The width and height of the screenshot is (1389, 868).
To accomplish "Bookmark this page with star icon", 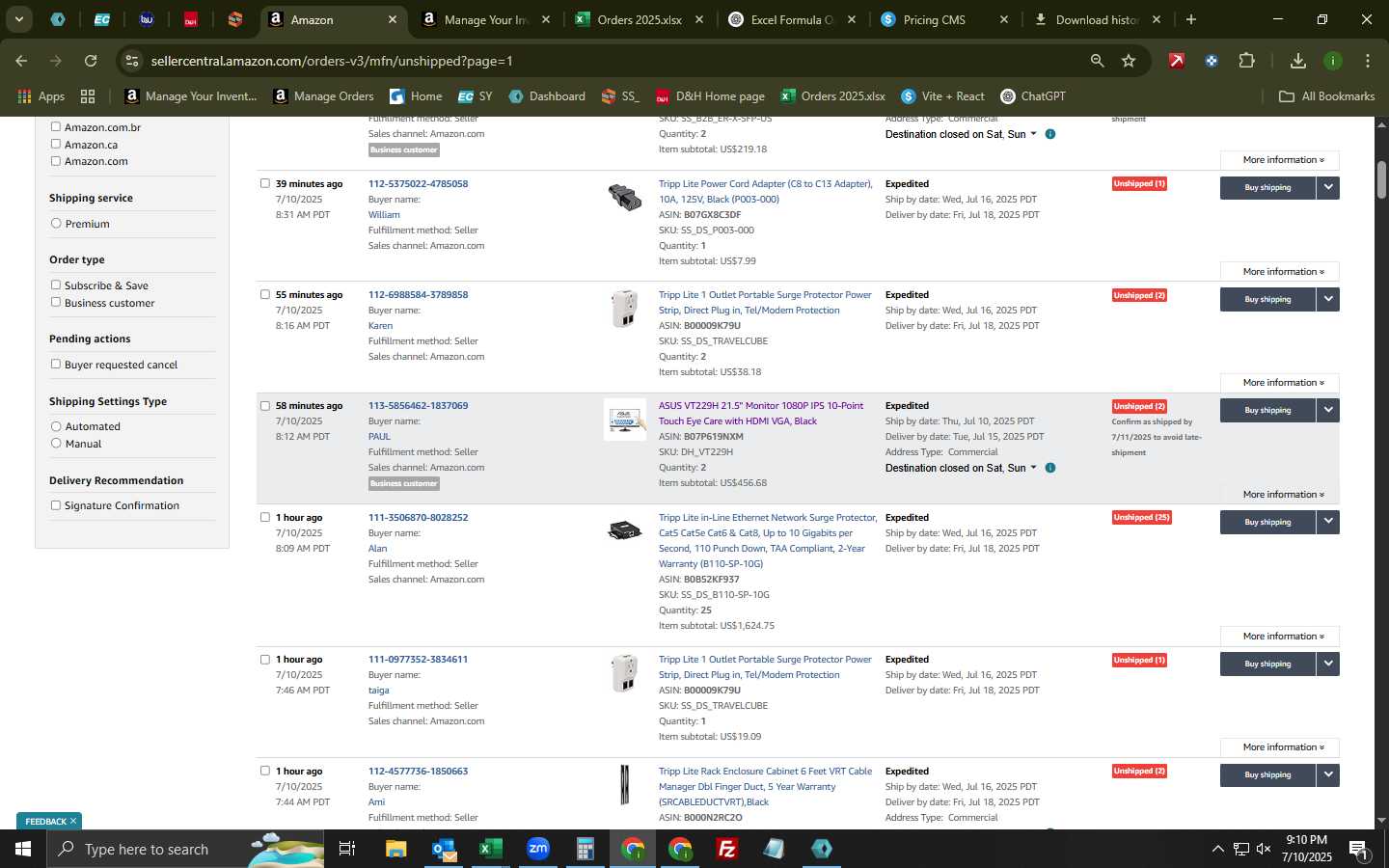I will click(x=1129, y=61).
